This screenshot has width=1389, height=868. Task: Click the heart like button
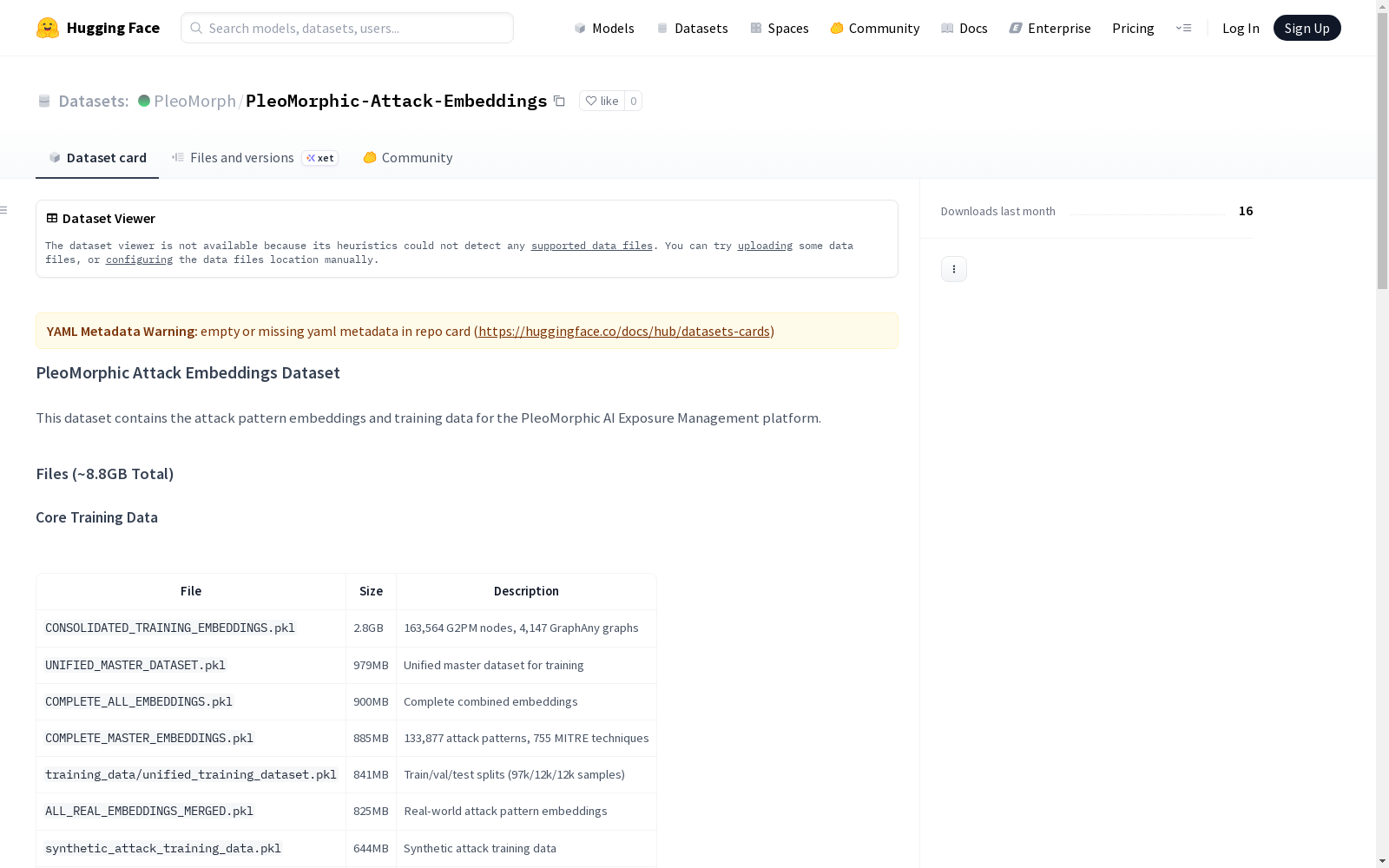pos(602,101)
